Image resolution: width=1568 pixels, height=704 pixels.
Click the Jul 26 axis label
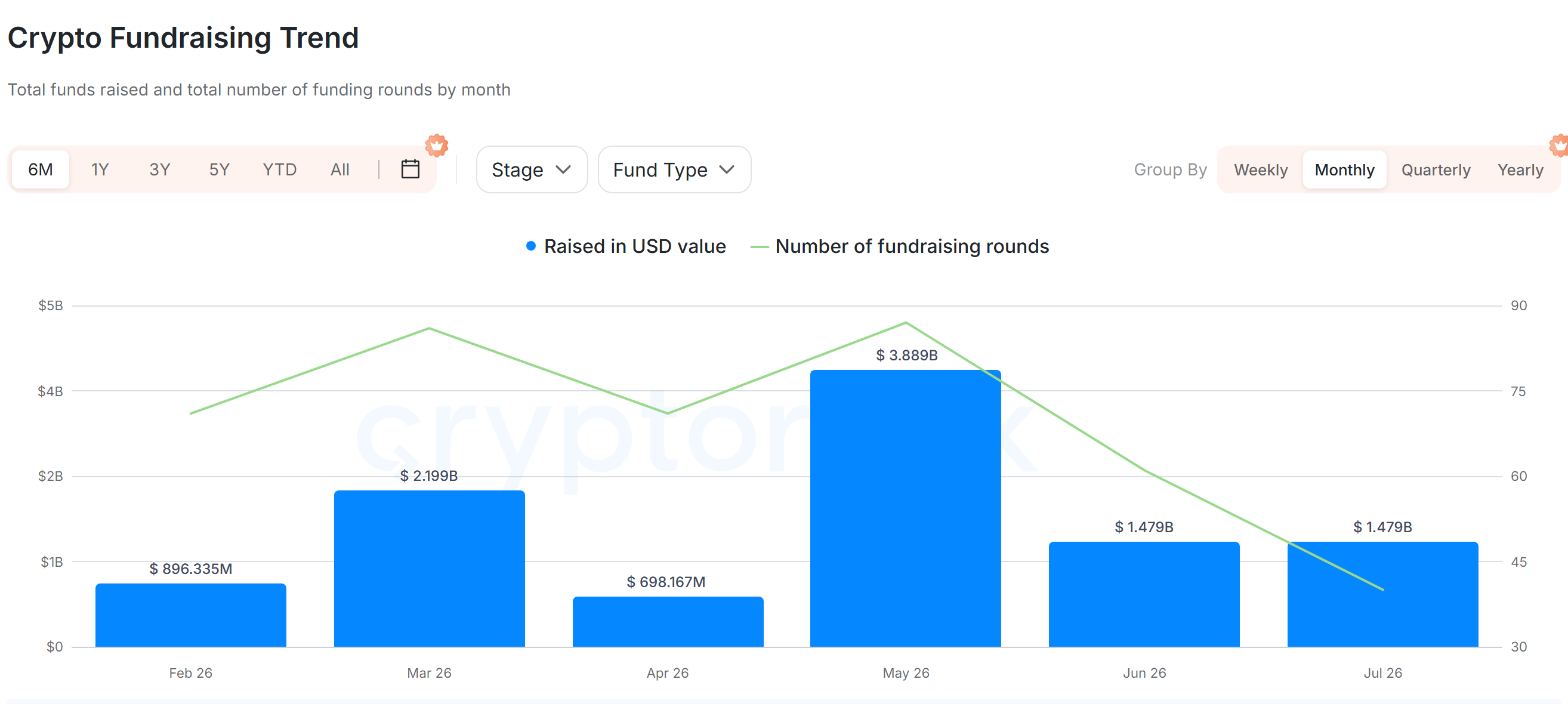pyautogui.click(x=1383, y=673)
